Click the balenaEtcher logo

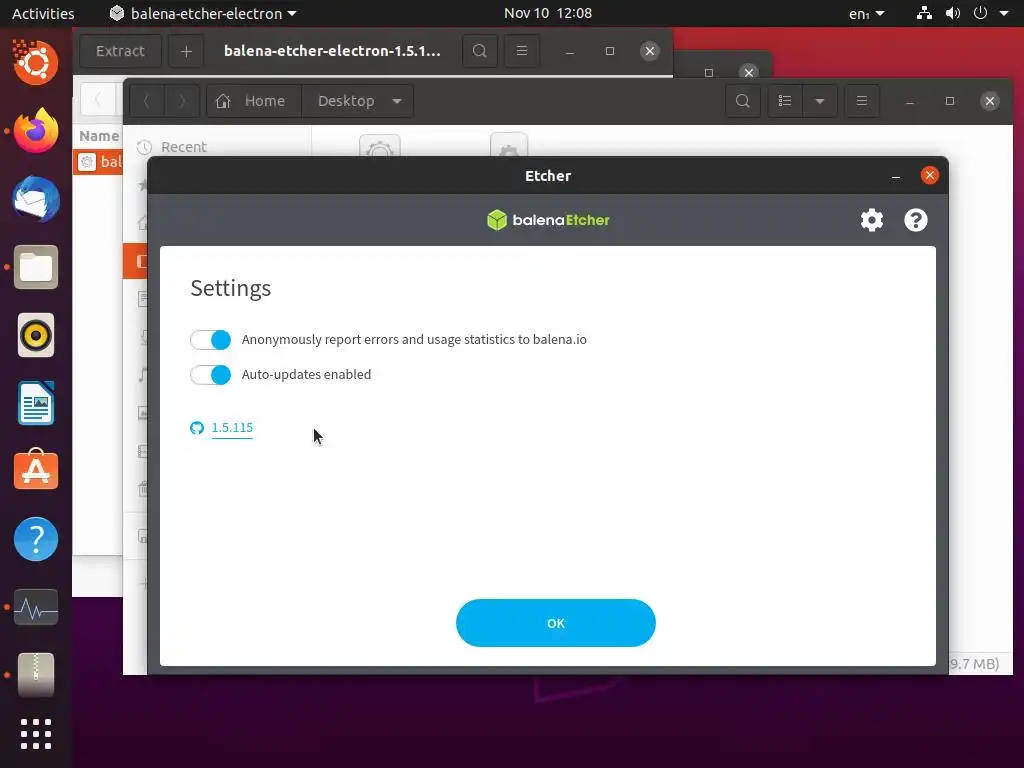coord(548,220)
